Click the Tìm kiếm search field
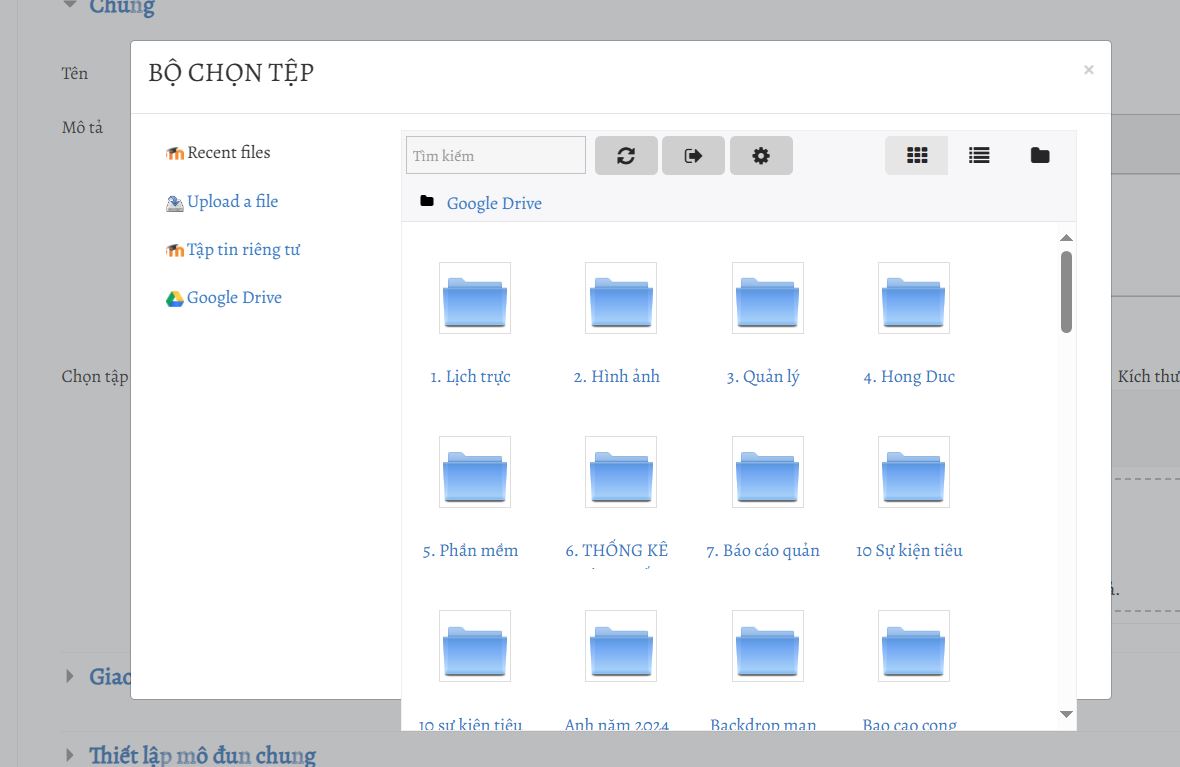Screen dimensions: 1180x767 496,156
